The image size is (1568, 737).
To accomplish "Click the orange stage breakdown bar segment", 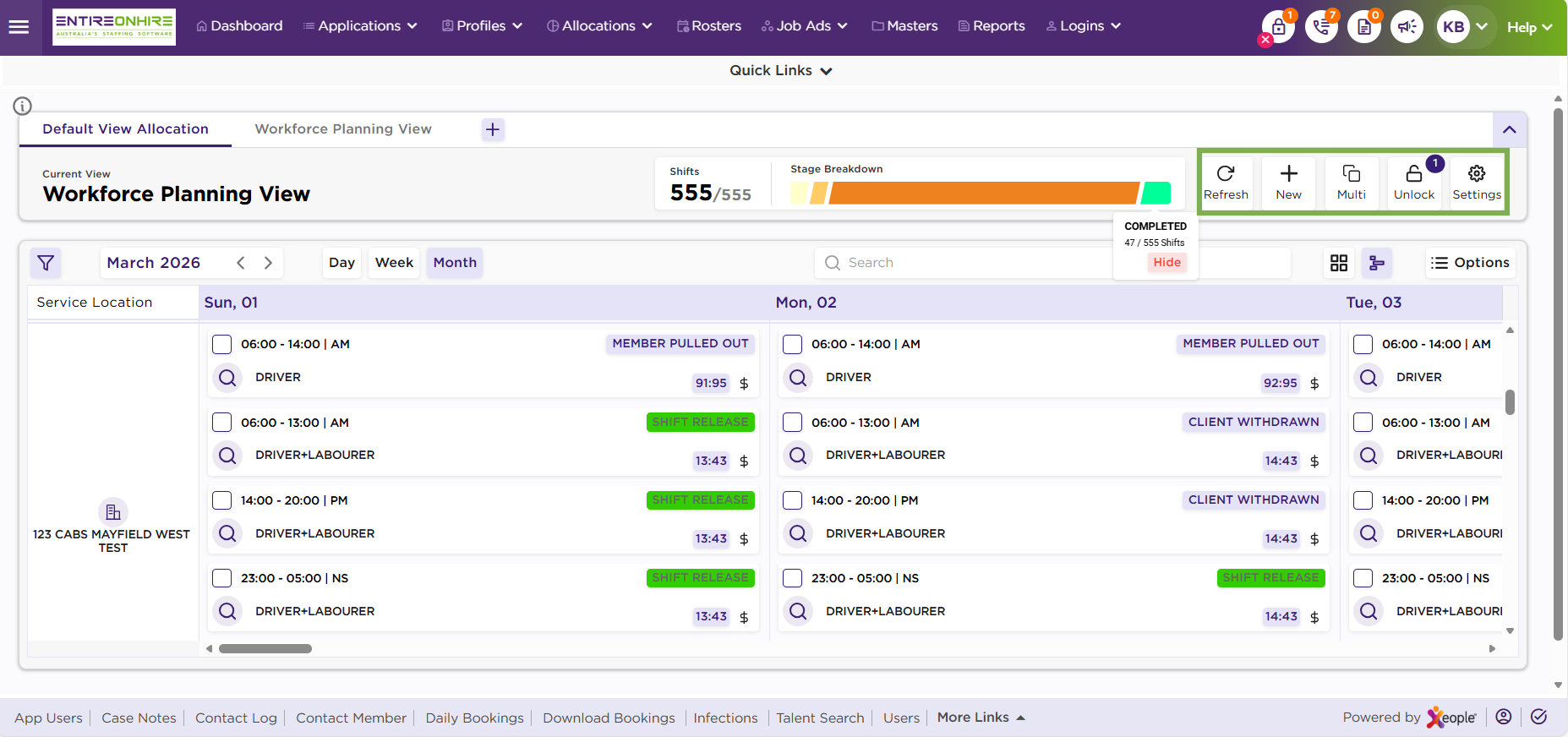I will (983, 194).
